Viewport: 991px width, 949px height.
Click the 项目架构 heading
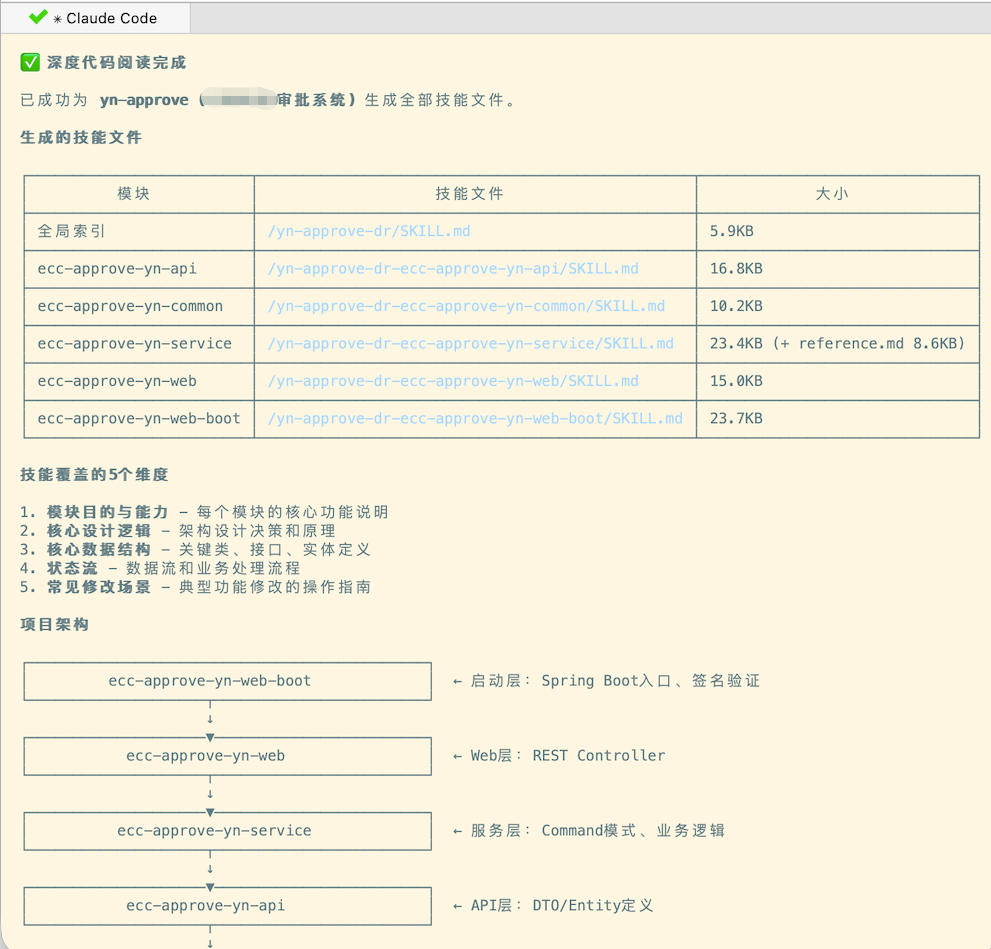(x=54, y=624)
